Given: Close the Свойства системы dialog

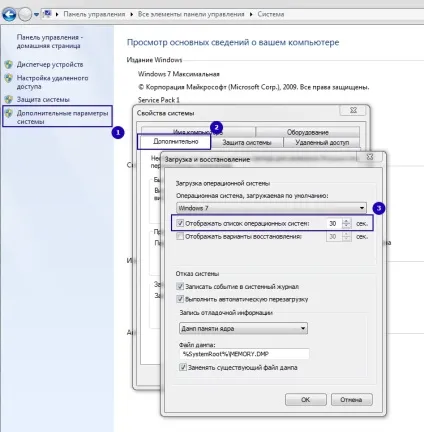Looking at the screenshot, I should pos(354,110).
